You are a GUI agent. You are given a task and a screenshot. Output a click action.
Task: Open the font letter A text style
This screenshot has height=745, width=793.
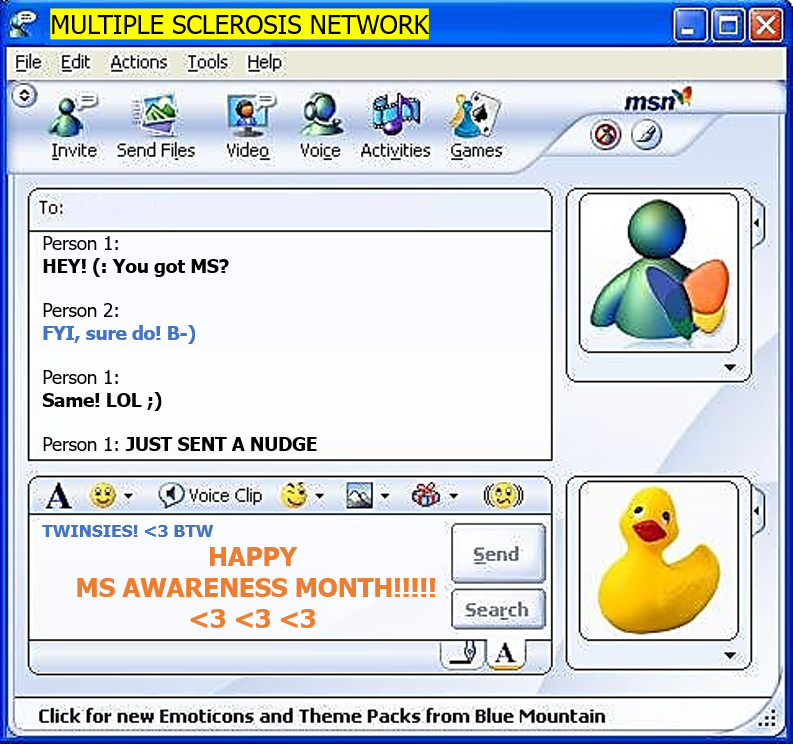click(x=58, y=496)
